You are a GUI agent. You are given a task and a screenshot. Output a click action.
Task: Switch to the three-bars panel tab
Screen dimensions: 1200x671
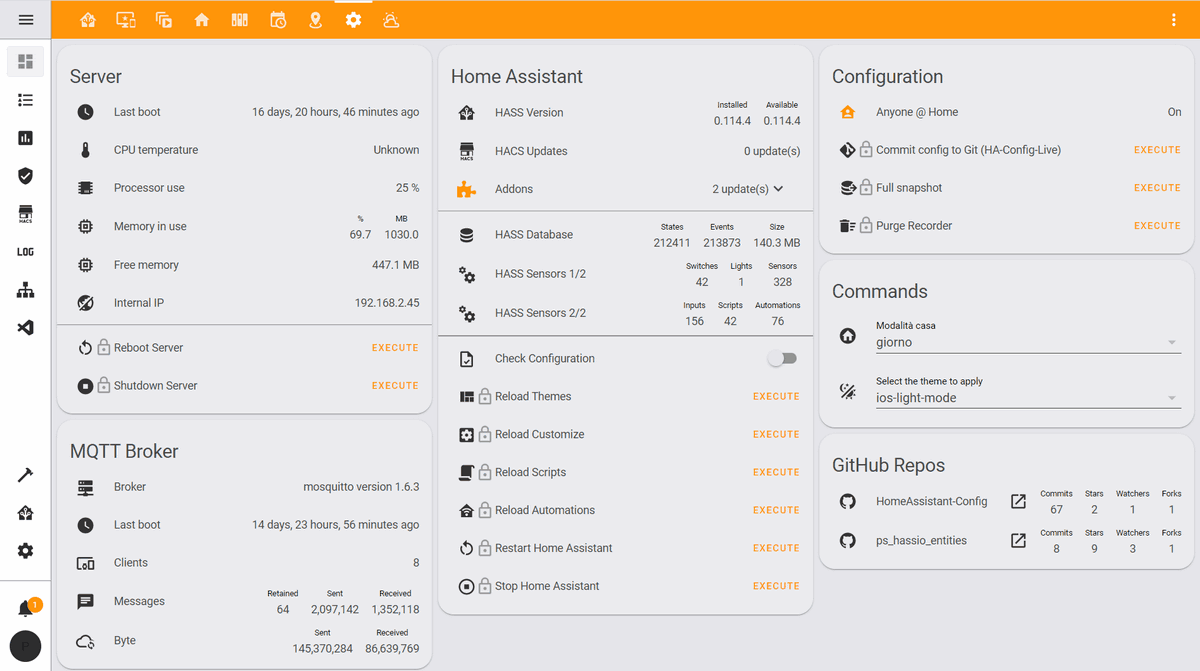tap(240, 20)
